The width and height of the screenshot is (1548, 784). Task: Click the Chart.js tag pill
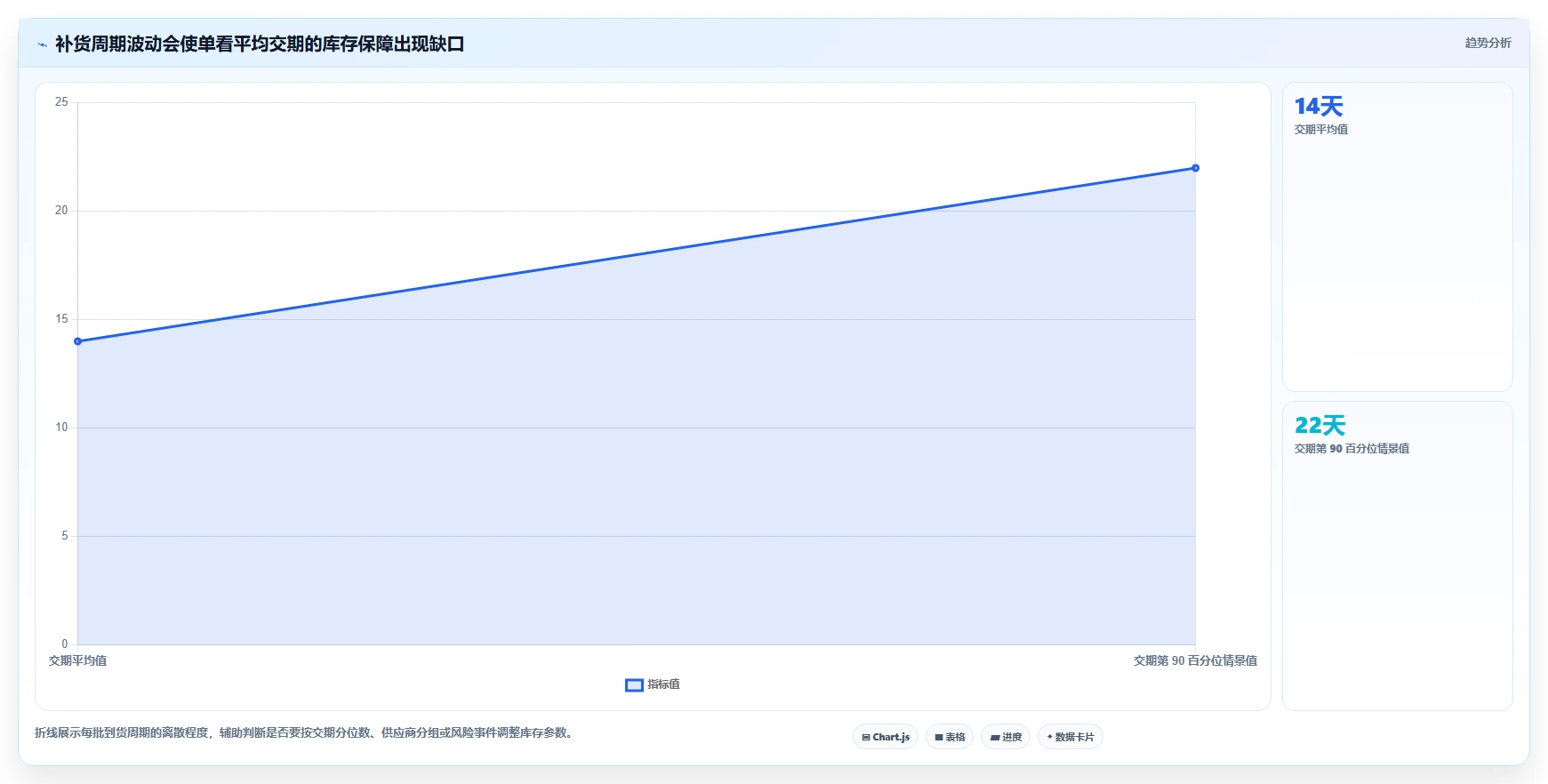pyautogui.click(x=886, y=737)
